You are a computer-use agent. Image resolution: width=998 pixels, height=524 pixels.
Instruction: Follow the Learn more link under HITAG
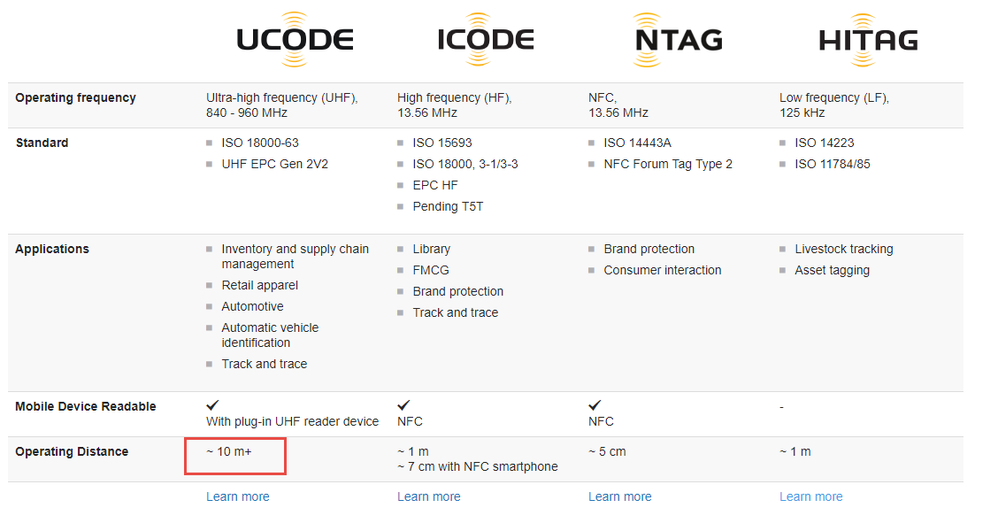click(811, 497)
